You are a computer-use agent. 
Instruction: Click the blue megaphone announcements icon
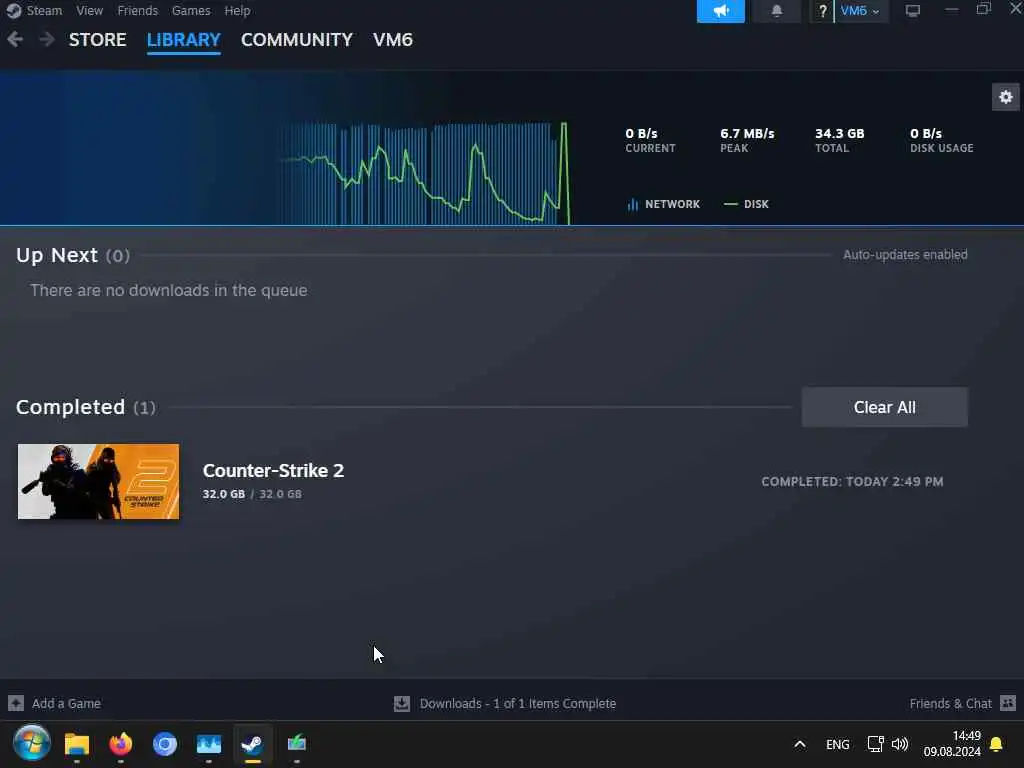[720, 11]
